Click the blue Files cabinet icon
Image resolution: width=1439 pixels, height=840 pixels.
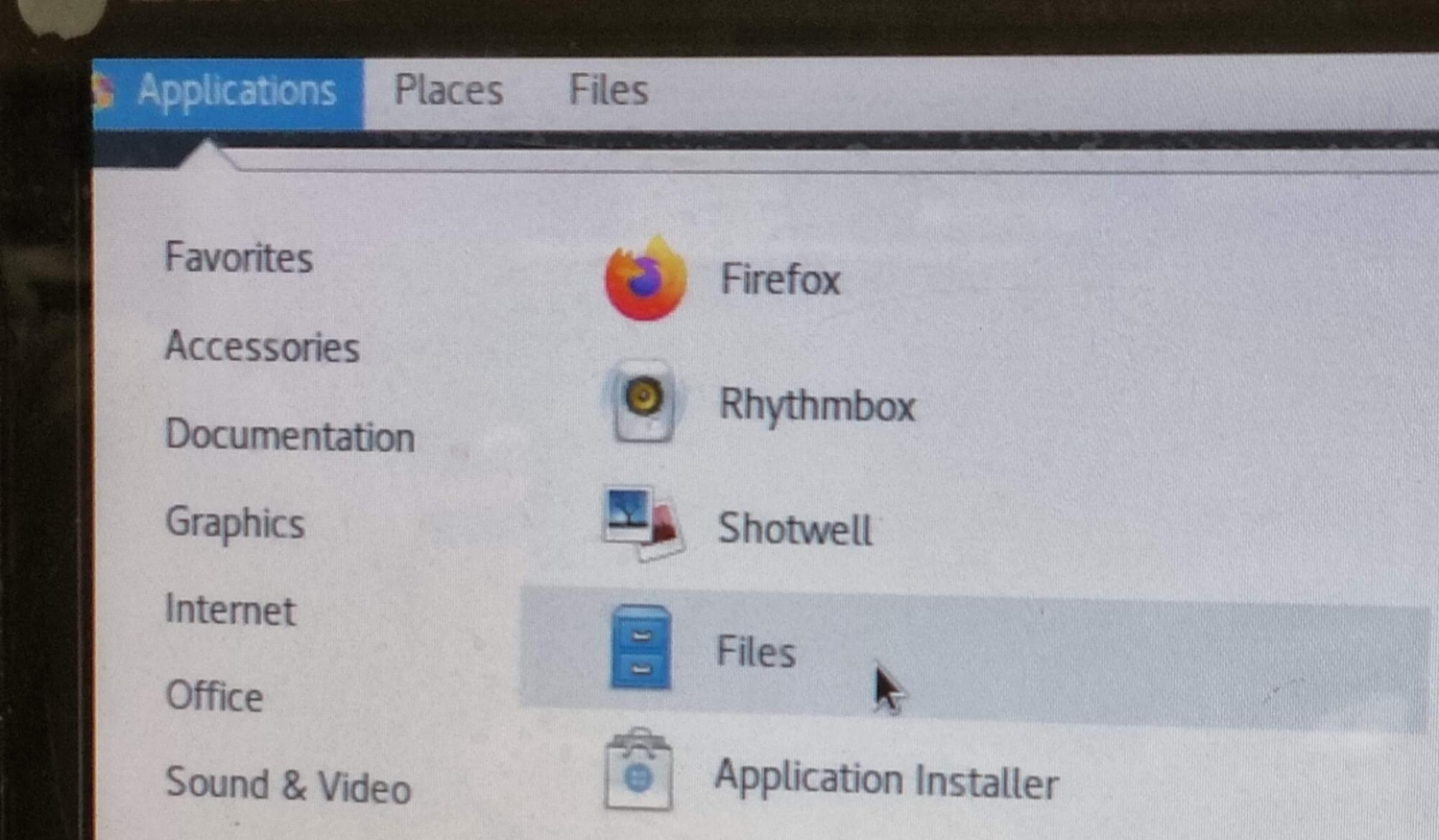point(640,647)
